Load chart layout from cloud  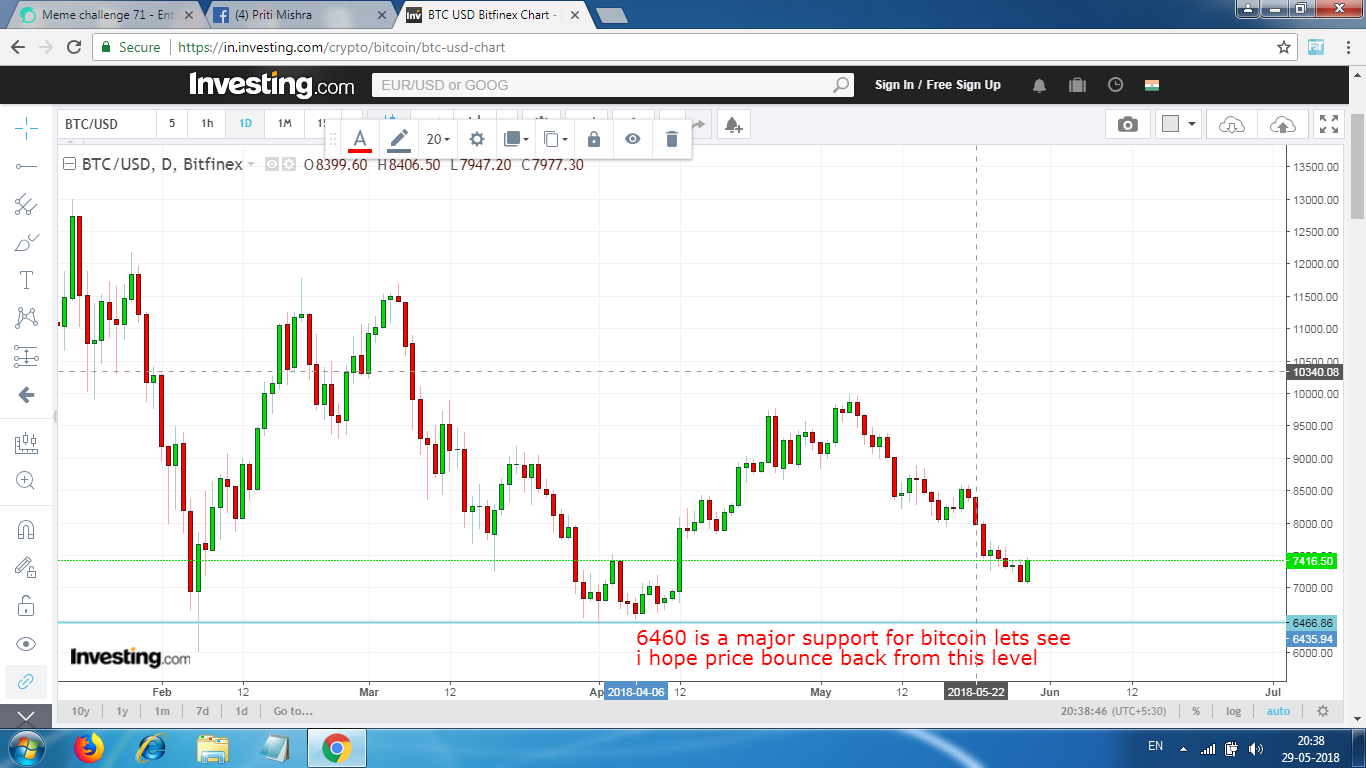coord(1232,124)
